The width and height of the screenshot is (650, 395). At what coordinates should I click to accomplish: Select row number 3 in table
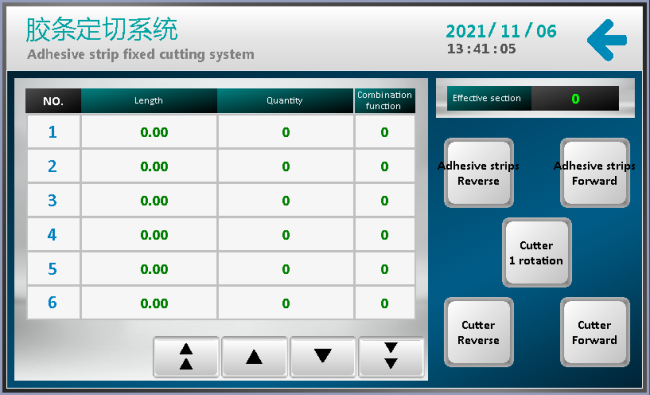[53, 201]
